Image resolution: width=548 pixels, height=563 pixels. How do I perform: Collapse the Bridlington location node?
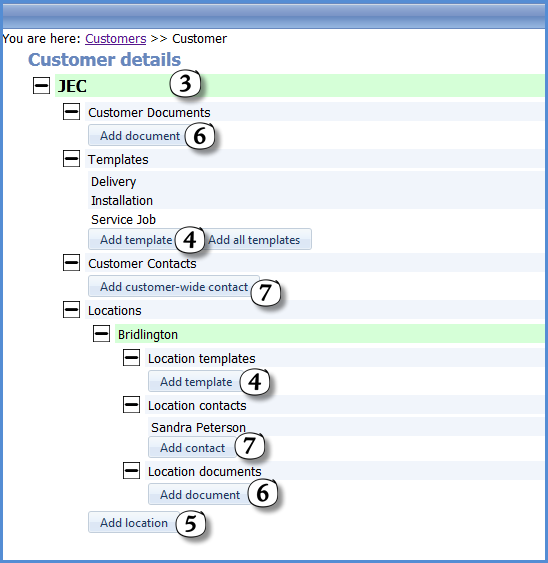click(x=102, y=334)
